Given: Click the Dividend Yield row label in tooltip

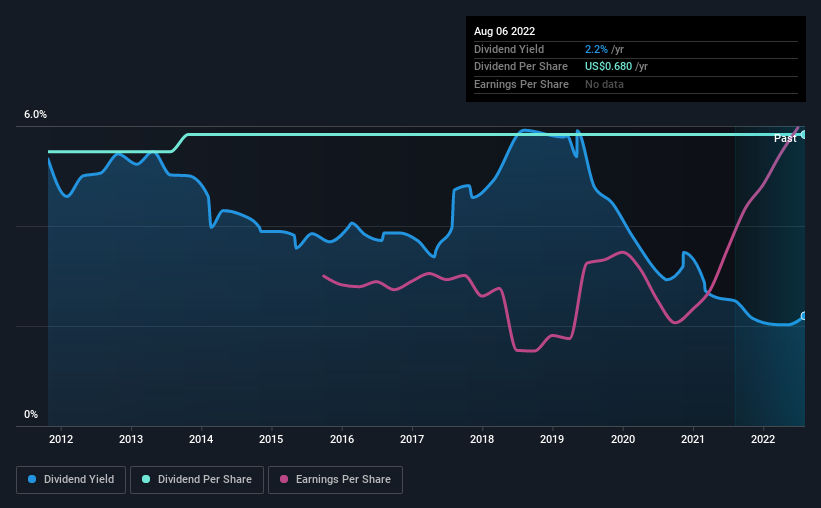Looking at the screenshot, I should pos(509,49).
